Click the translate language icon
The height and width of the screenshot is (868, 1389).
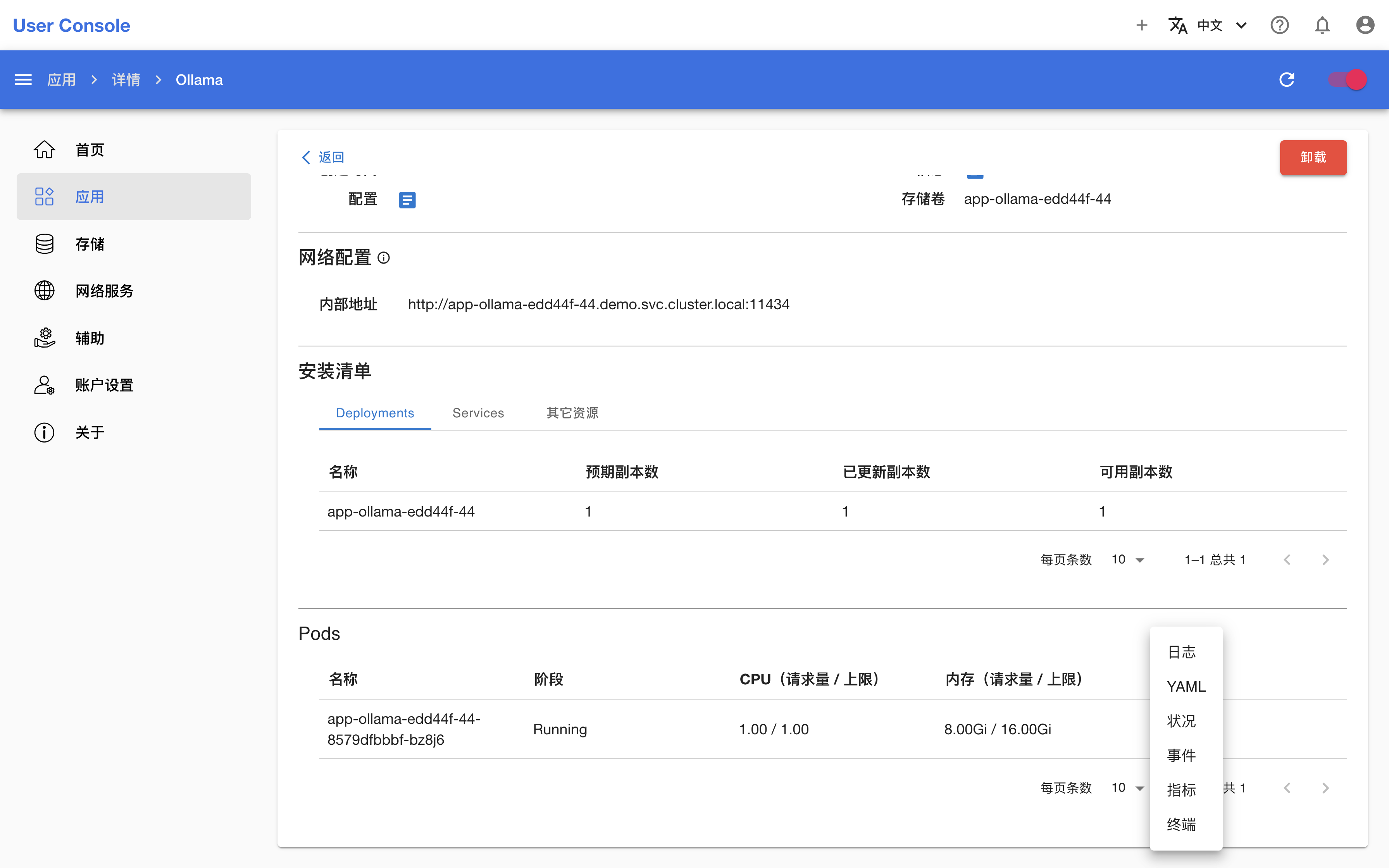point(1178,25)
